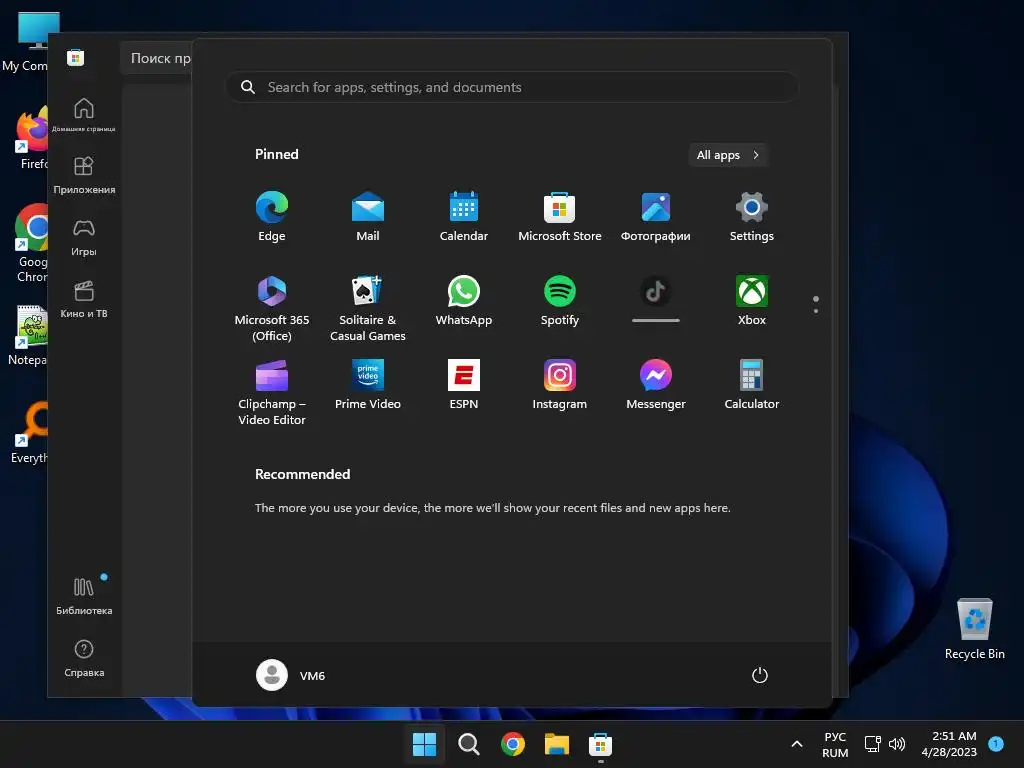
Task: Open Microsoft Store in Pinned section
Action: point(560,216)
